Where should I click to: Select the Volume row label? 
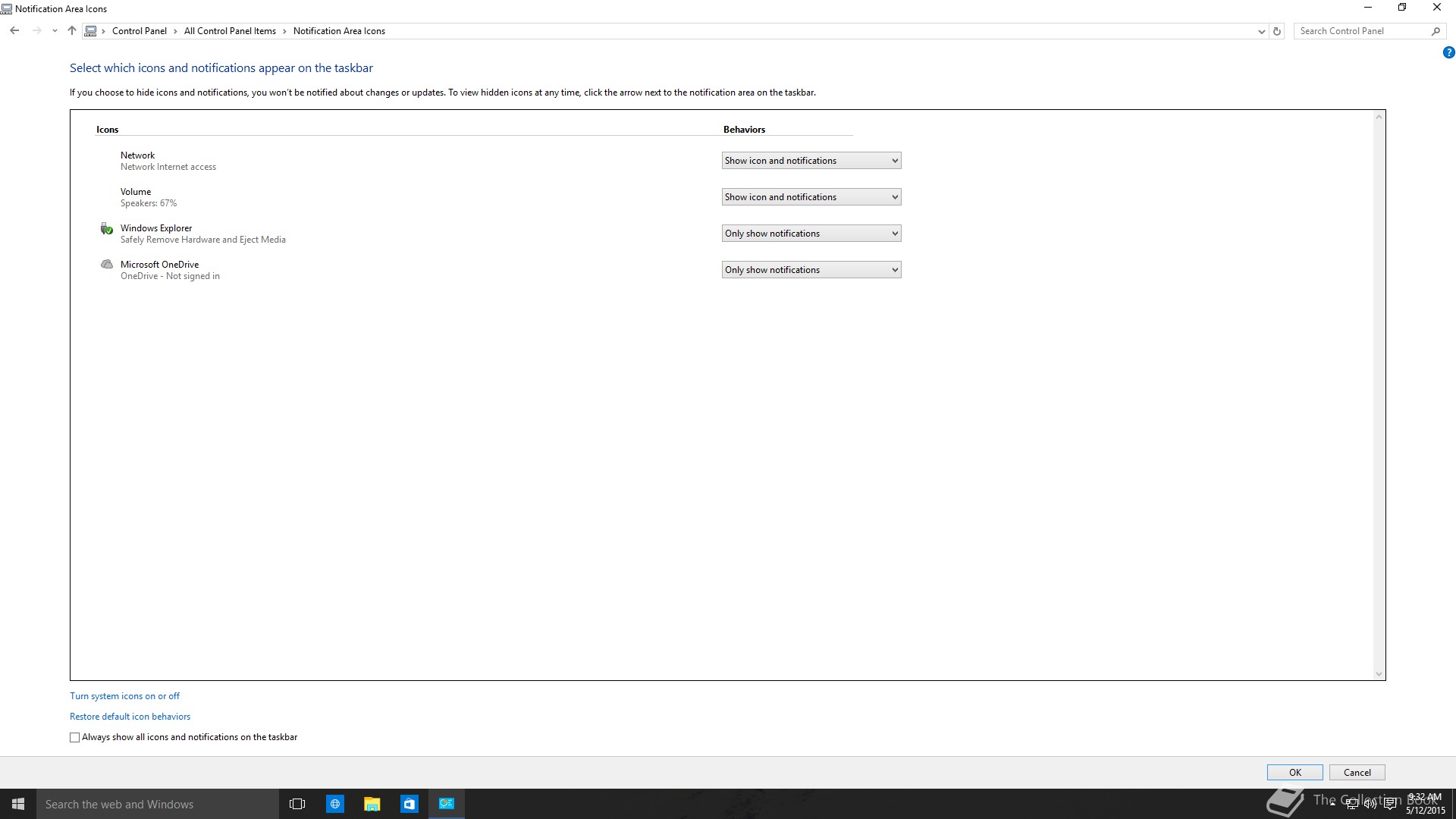136,192
